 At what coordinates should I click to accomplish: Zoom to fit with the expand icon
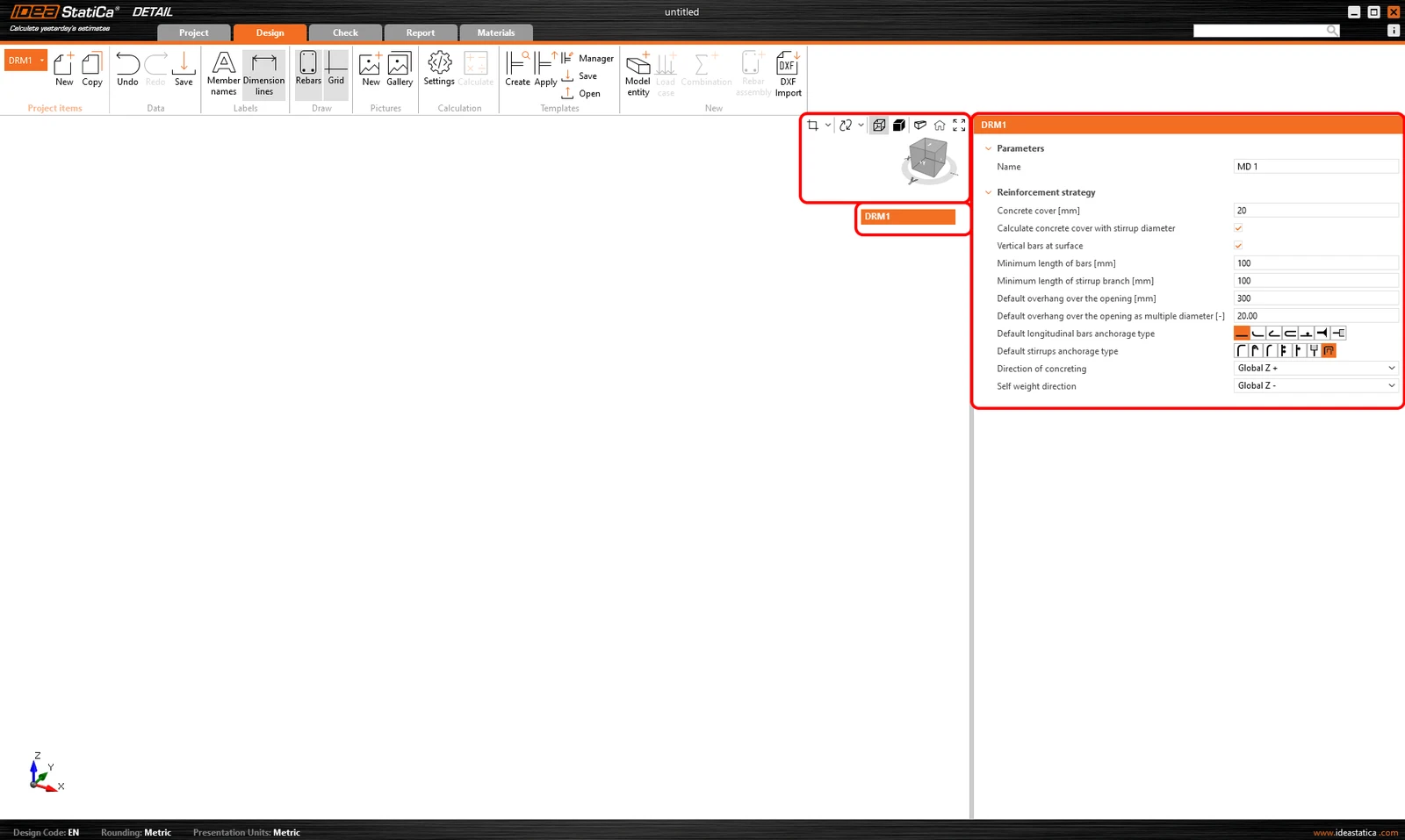[959, 126]
